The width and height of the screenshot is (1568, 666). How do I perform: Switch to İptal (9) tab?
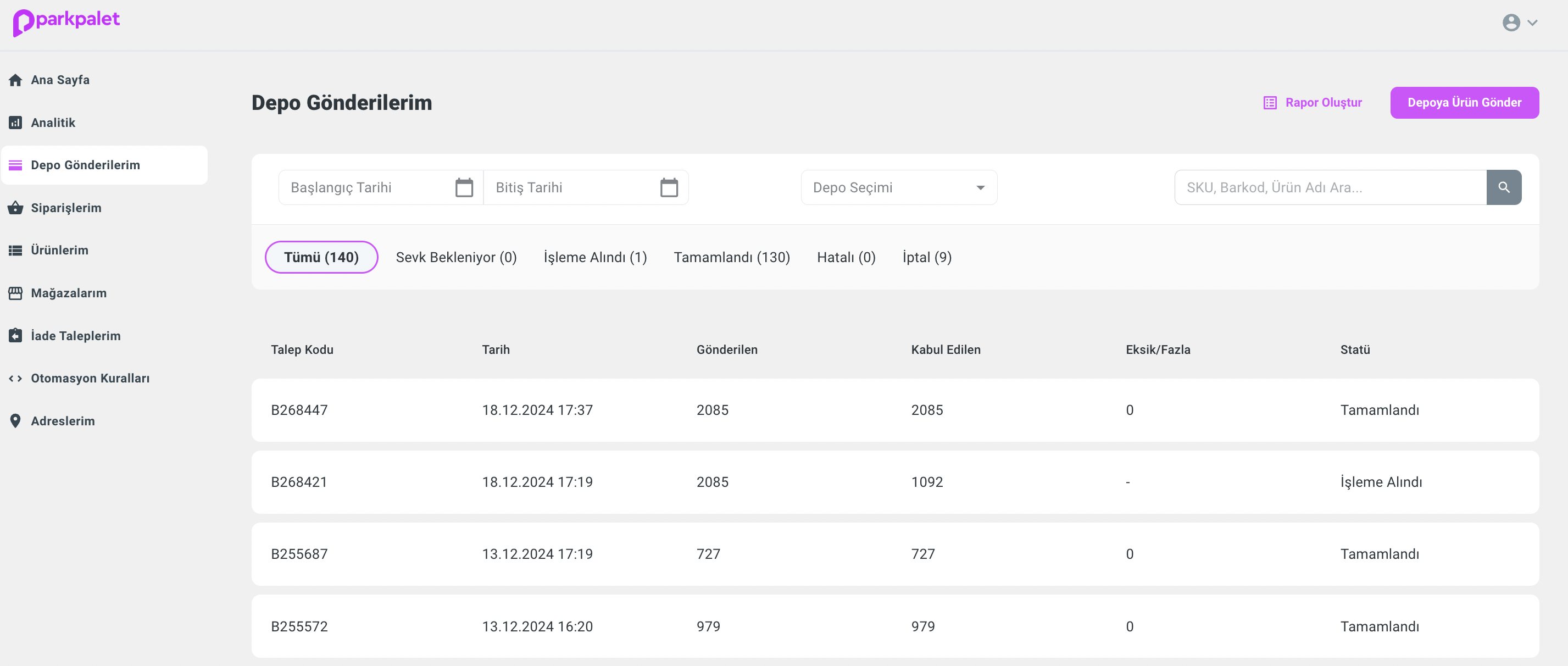926,257
